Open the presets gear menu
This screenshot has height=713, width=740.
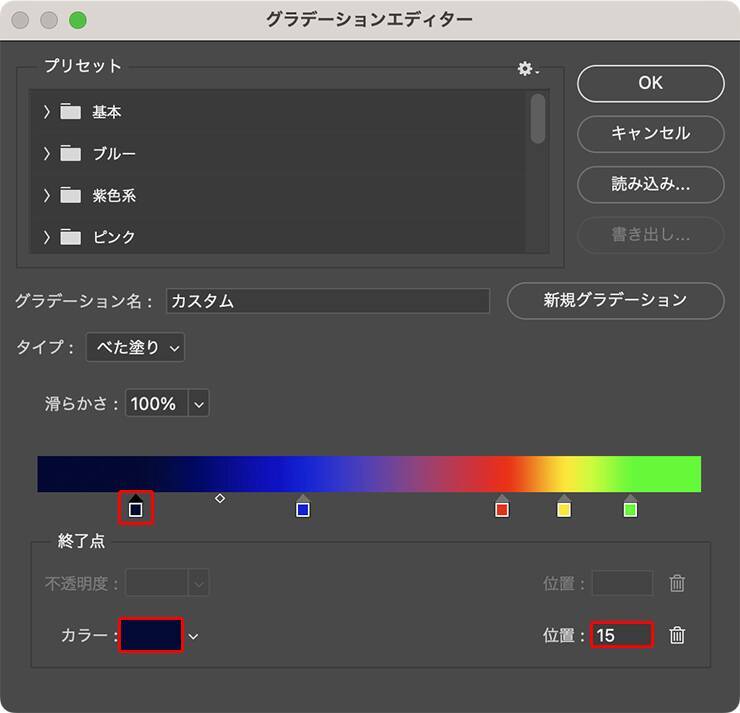526,68
